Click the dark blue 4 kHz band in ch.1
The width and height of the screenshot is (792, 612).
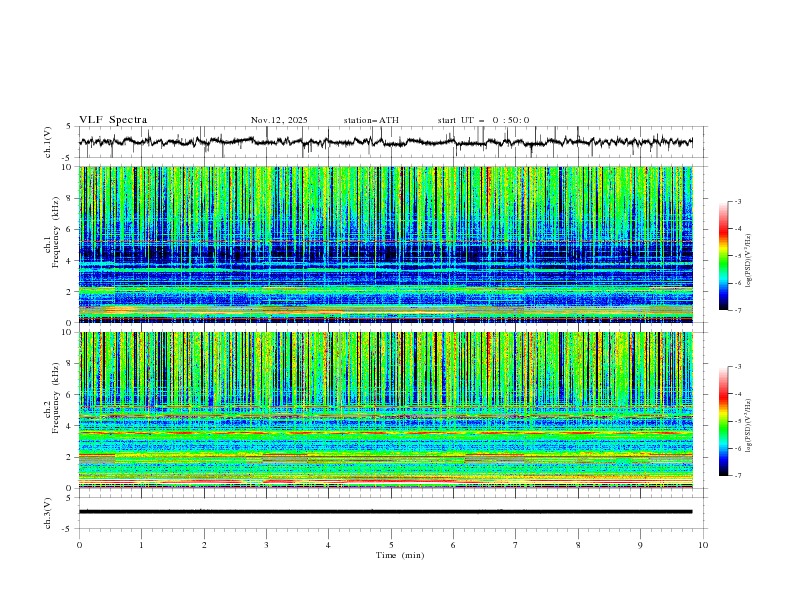click(x=386, y=251)
